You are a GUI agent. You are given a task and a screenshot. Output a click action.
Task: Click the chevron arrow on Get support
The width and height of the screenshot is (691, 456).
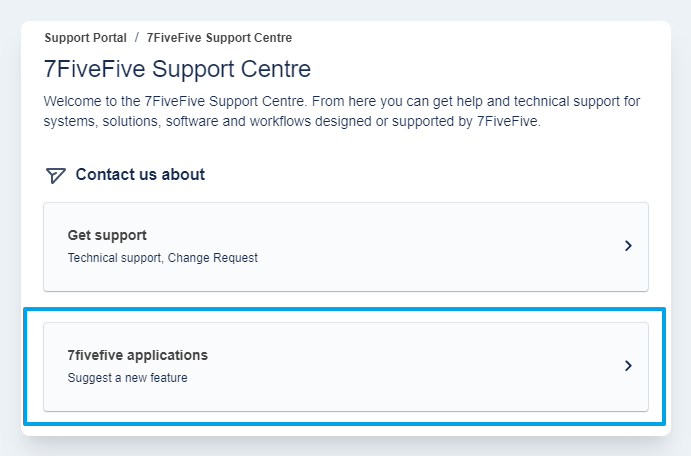(628, 246)
